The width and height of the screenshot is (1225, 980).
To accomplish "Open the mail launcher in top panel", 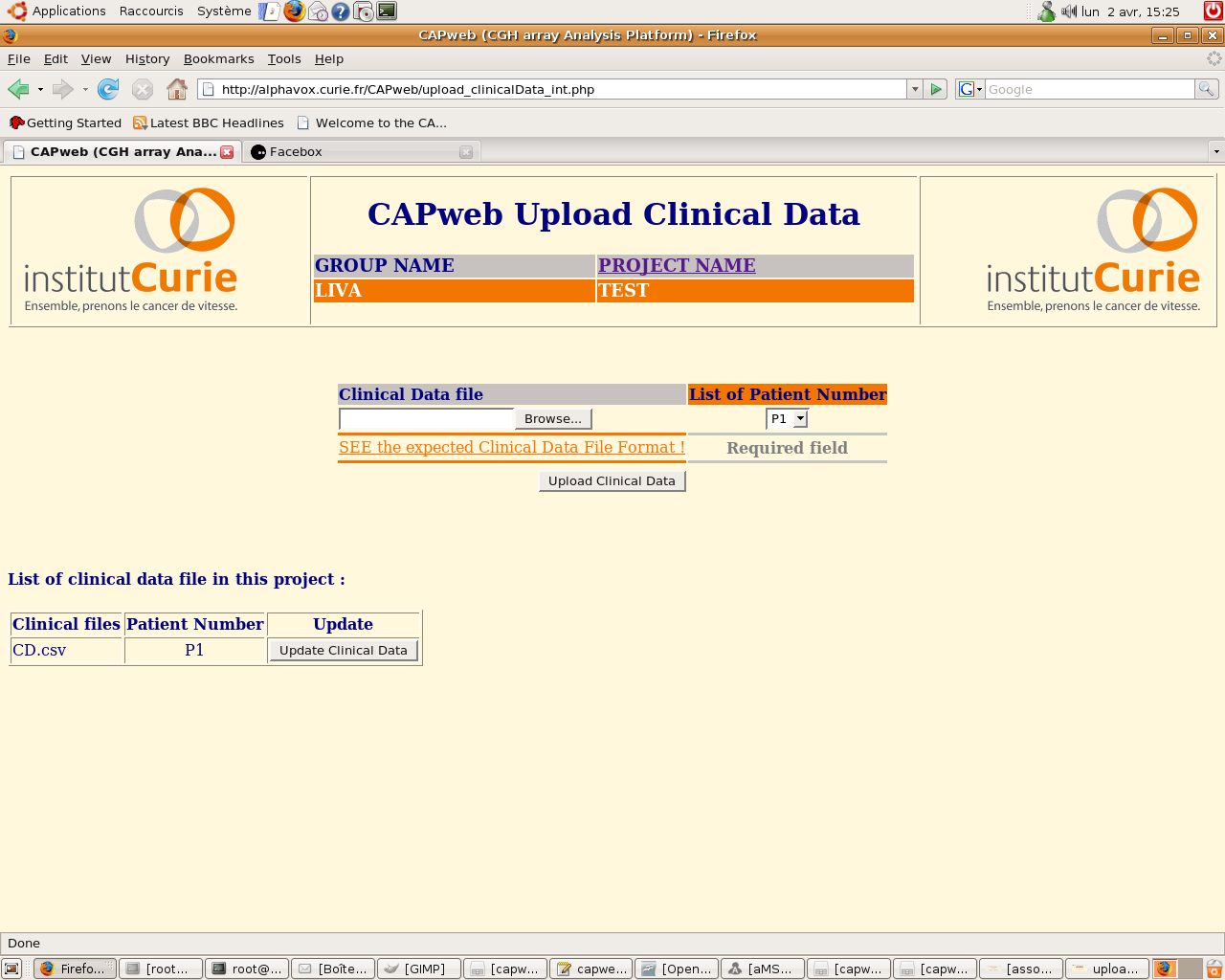I will coord(318,11).
